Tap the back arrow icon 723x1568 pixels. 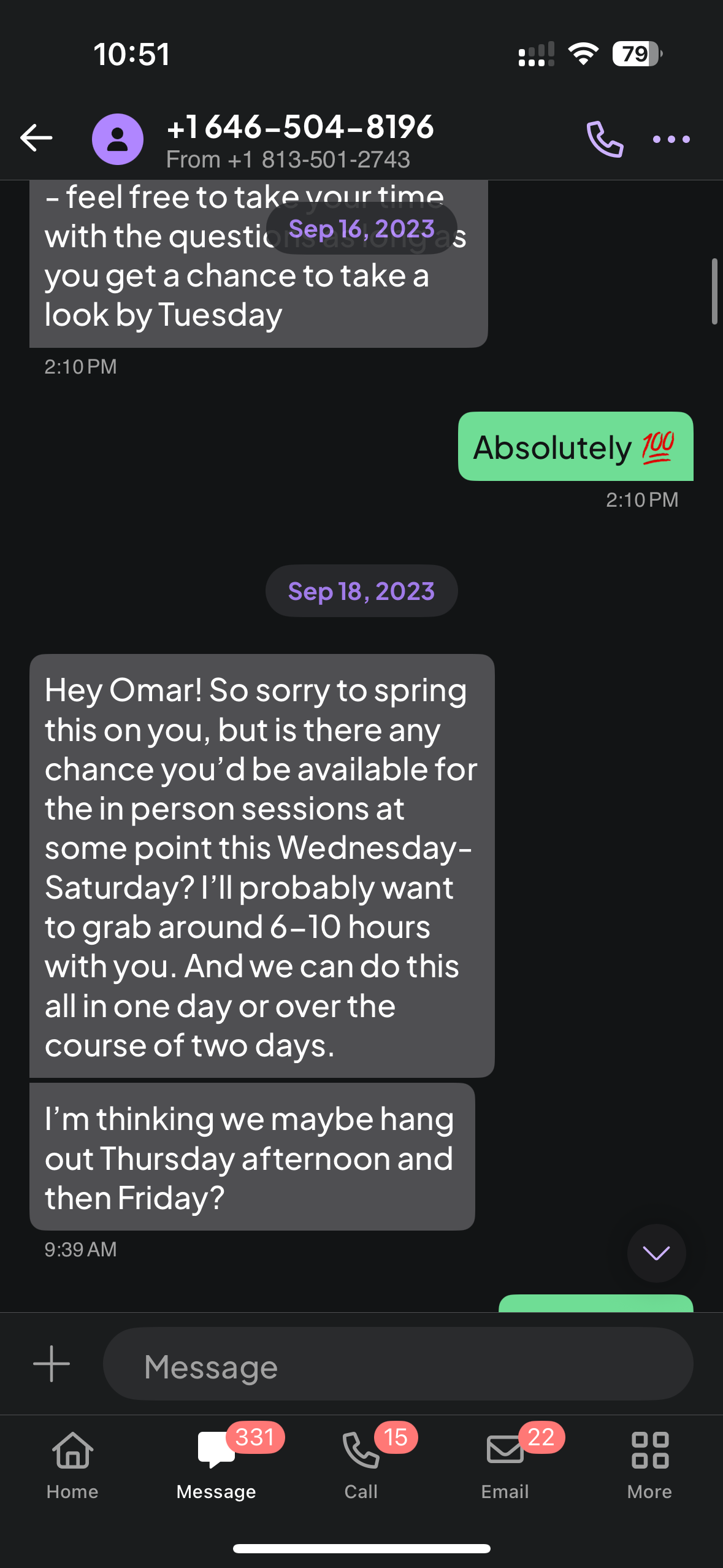[x=36, y=138]
